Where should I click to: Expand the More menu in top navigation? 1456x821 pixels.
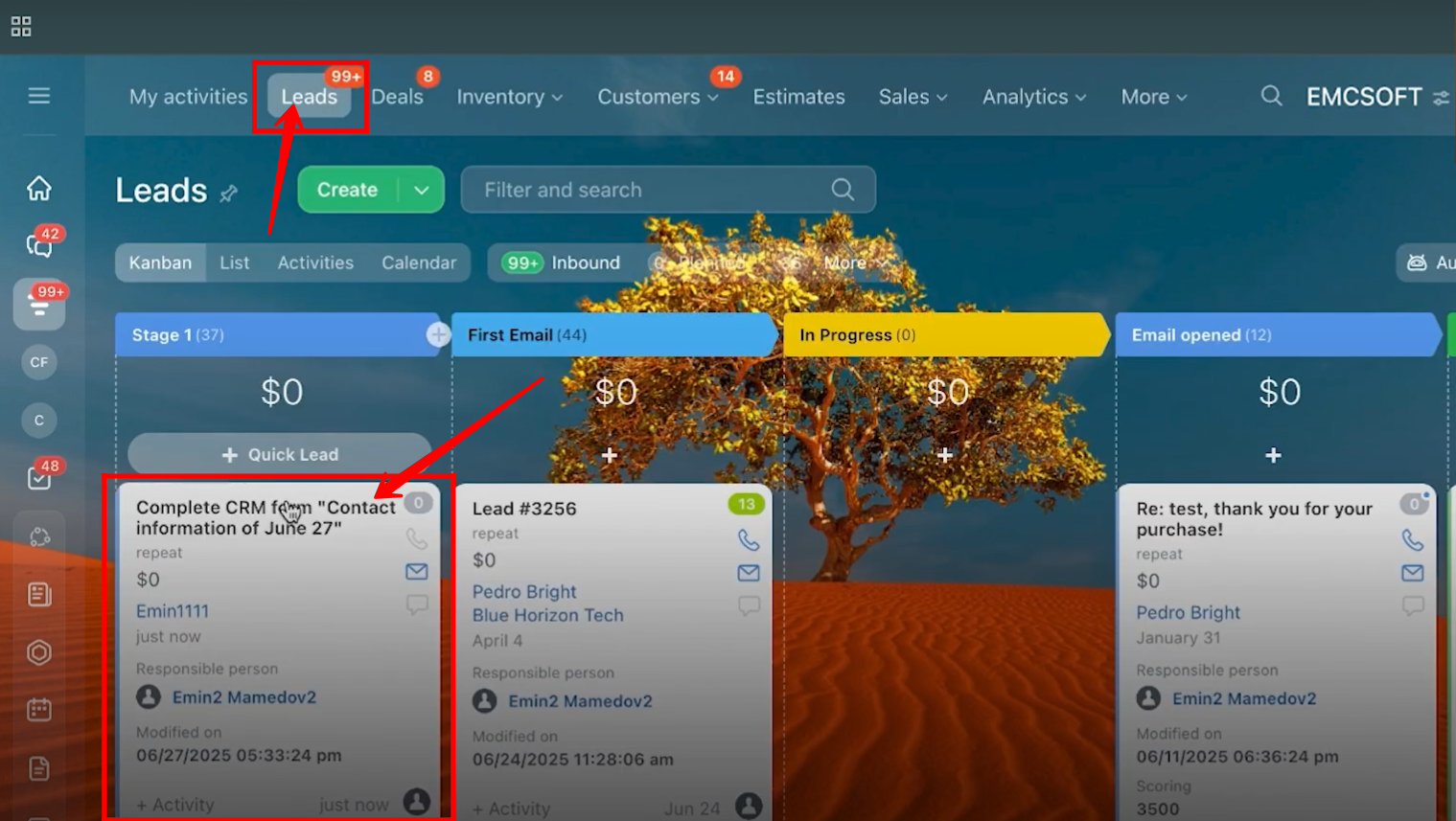(x=1154, y=97)
